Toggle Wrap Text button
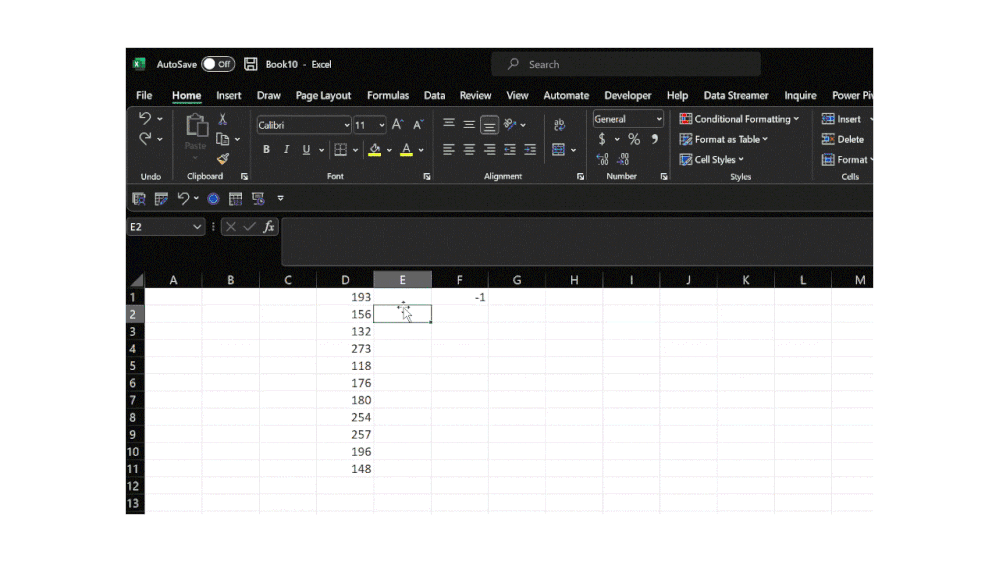The height and width of the screenshot is (562, 999). [x=559, y=124]
